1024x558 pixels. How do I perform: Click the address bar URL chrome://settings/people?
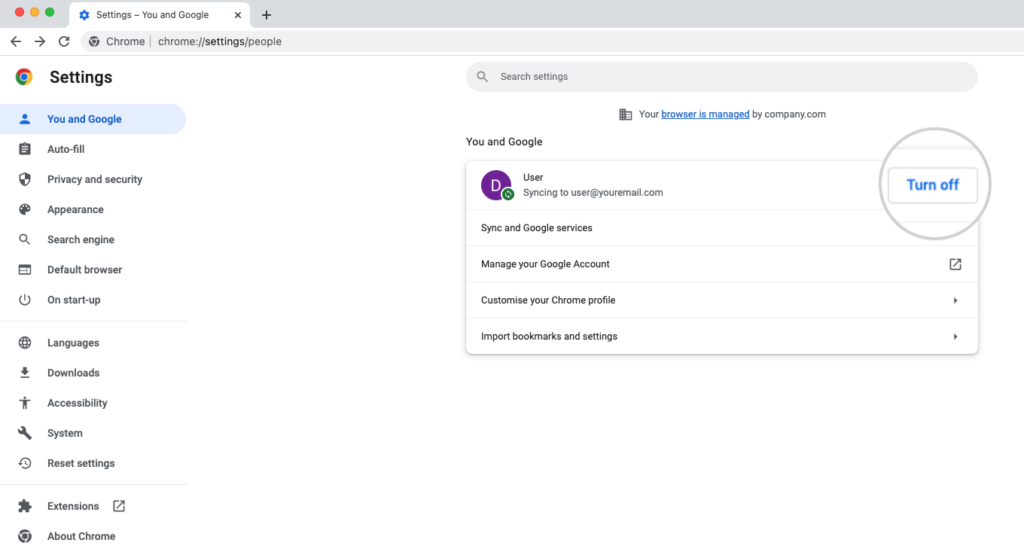(219, 41)
